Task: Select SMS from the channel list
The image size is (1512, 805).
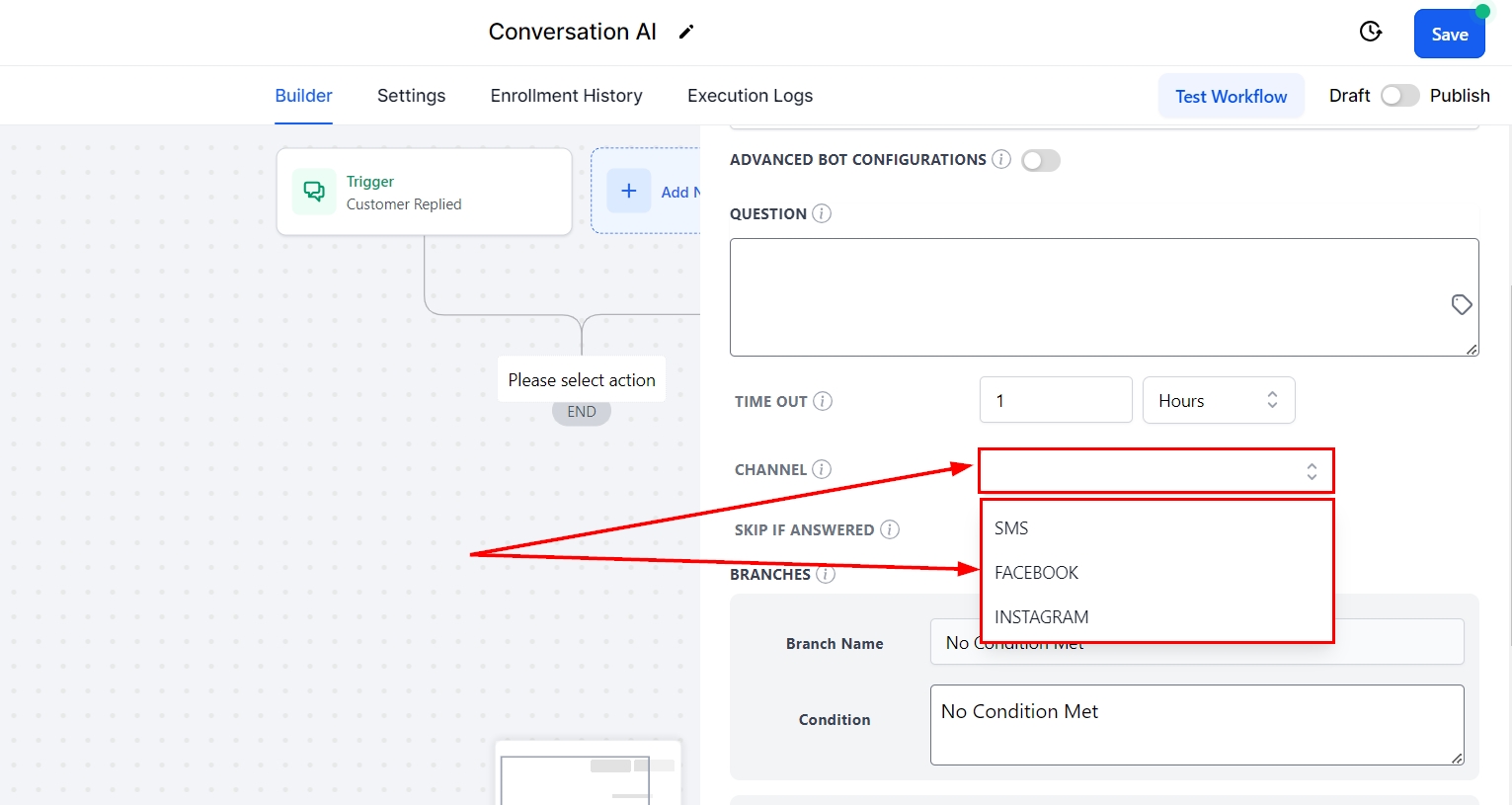Action: tap(1011, 528)
